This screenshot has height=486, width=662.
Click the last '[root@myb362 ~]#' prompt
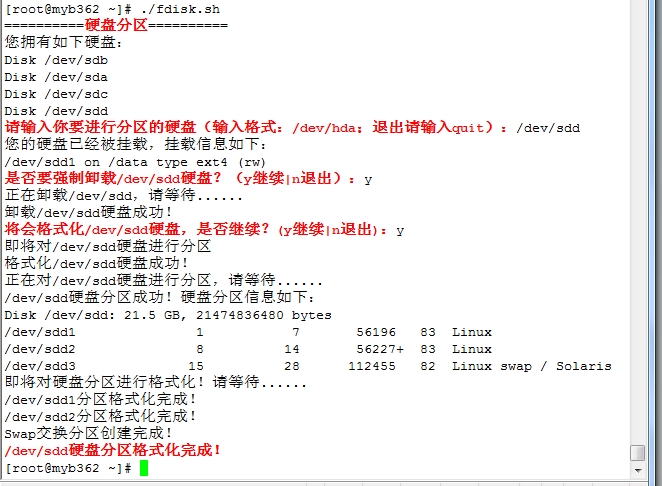[68, 468]
